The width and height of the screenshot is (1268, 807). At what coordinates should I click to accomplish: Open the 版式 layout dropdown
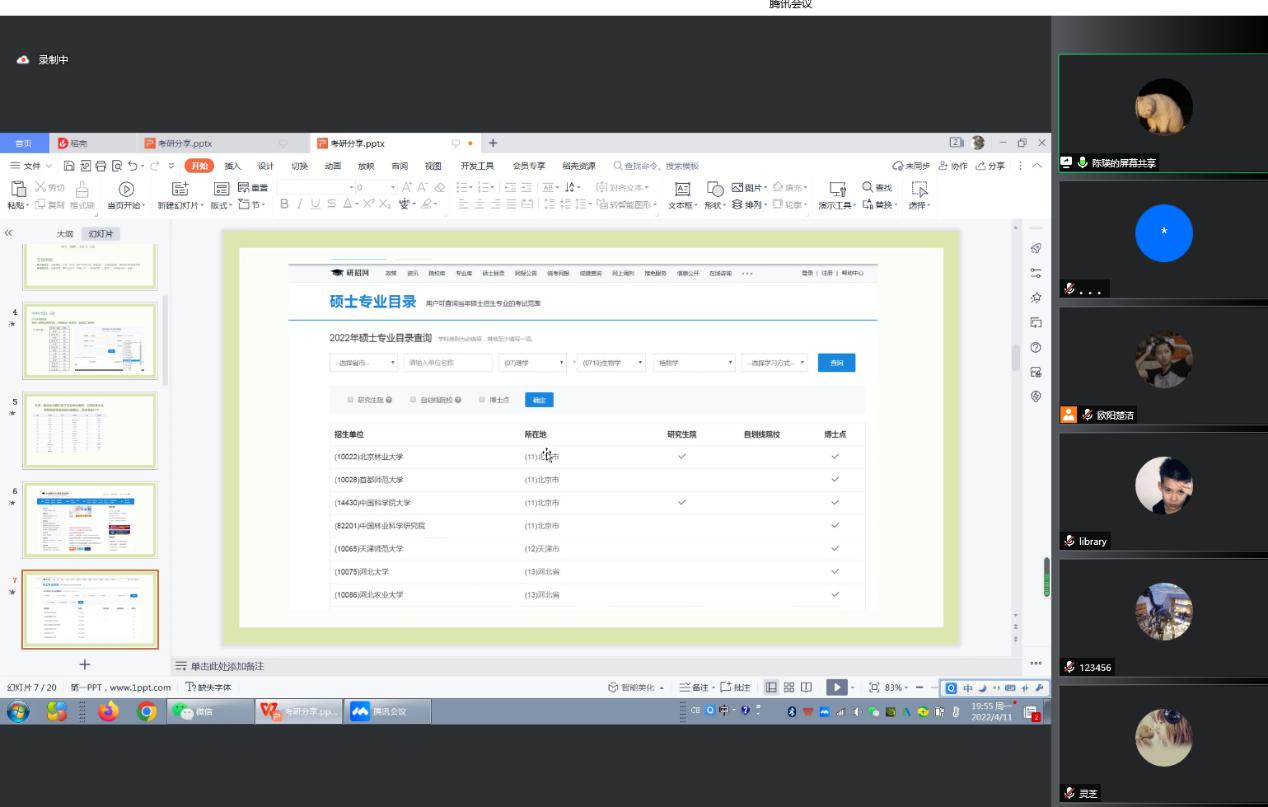click(220, 205)
